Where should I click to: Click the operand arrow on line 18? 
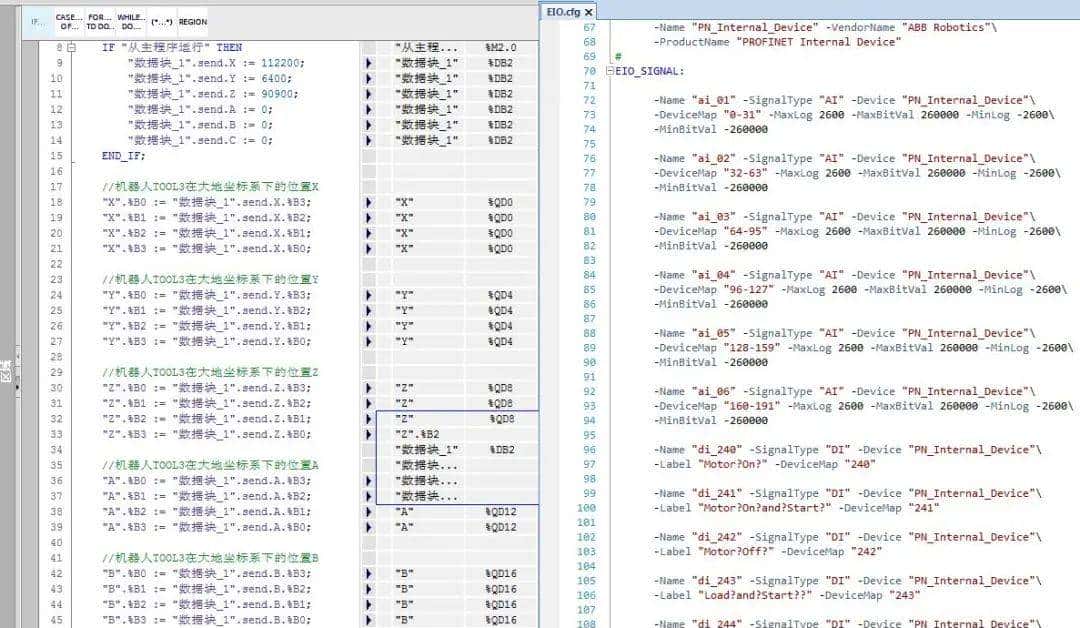point(368,202)
